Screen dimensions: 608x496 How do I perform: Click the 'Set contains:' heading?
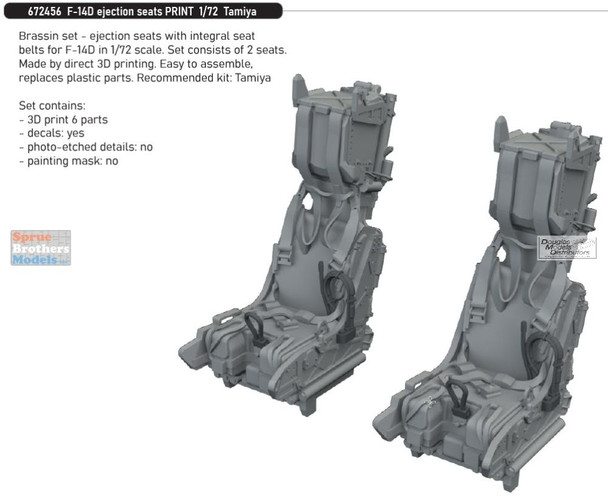(x=52, y=105)
